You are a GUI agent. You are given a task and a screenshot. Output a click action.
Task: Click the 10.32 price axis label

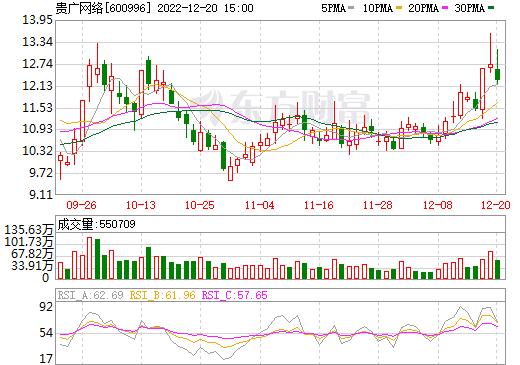[37, 151]
